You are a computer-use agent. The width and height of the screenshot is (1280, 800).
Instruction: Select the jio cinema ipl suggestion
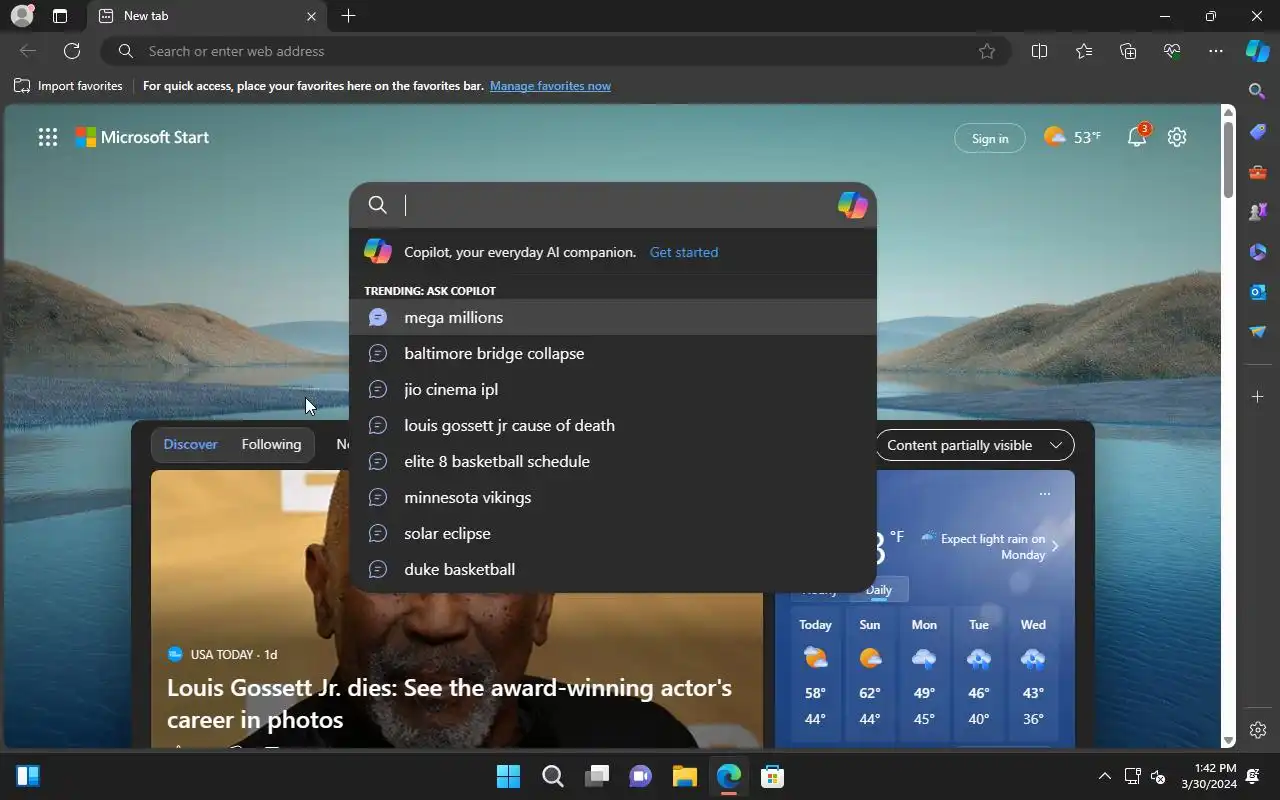coord(612,389)
